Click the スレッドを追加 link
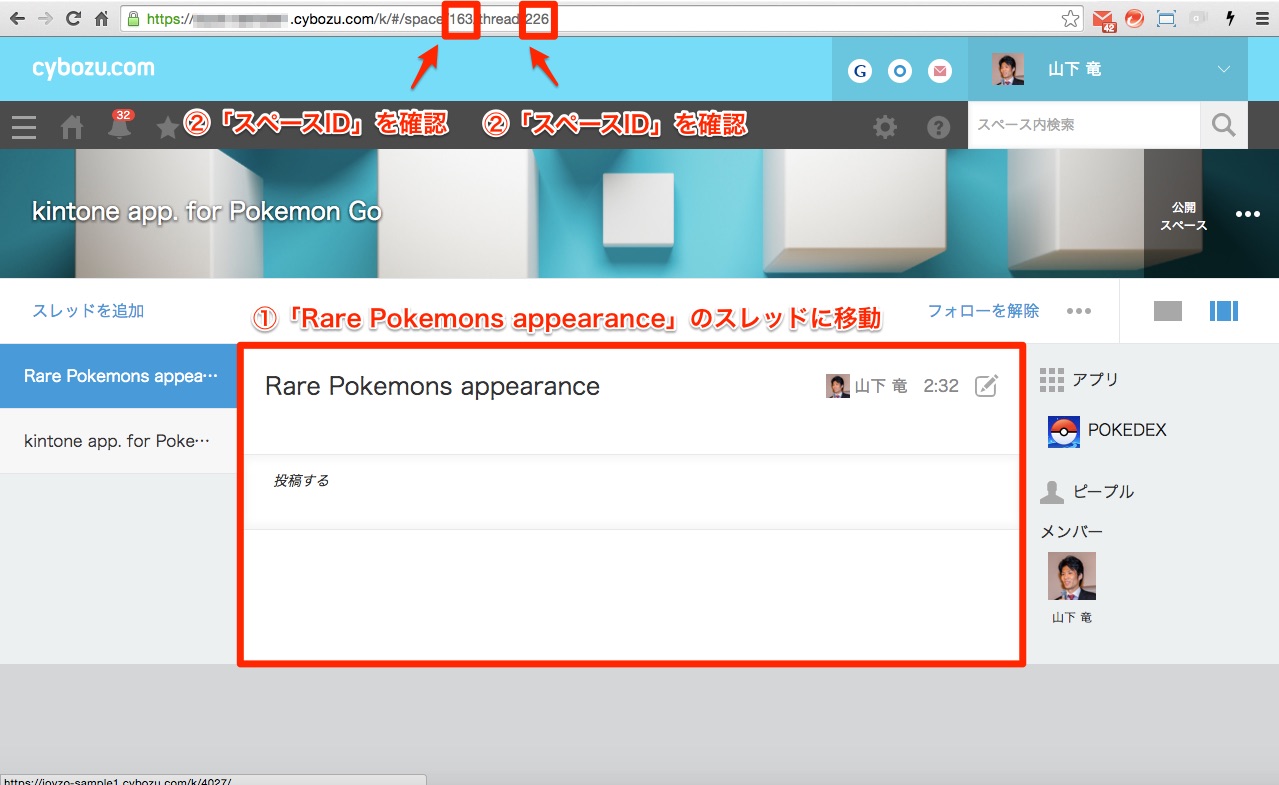 88,311
